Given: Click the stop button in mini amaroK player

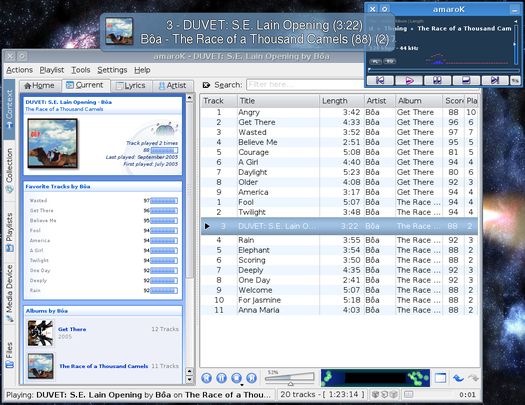Looking at the screenshot, I should [x=466, y=80].
